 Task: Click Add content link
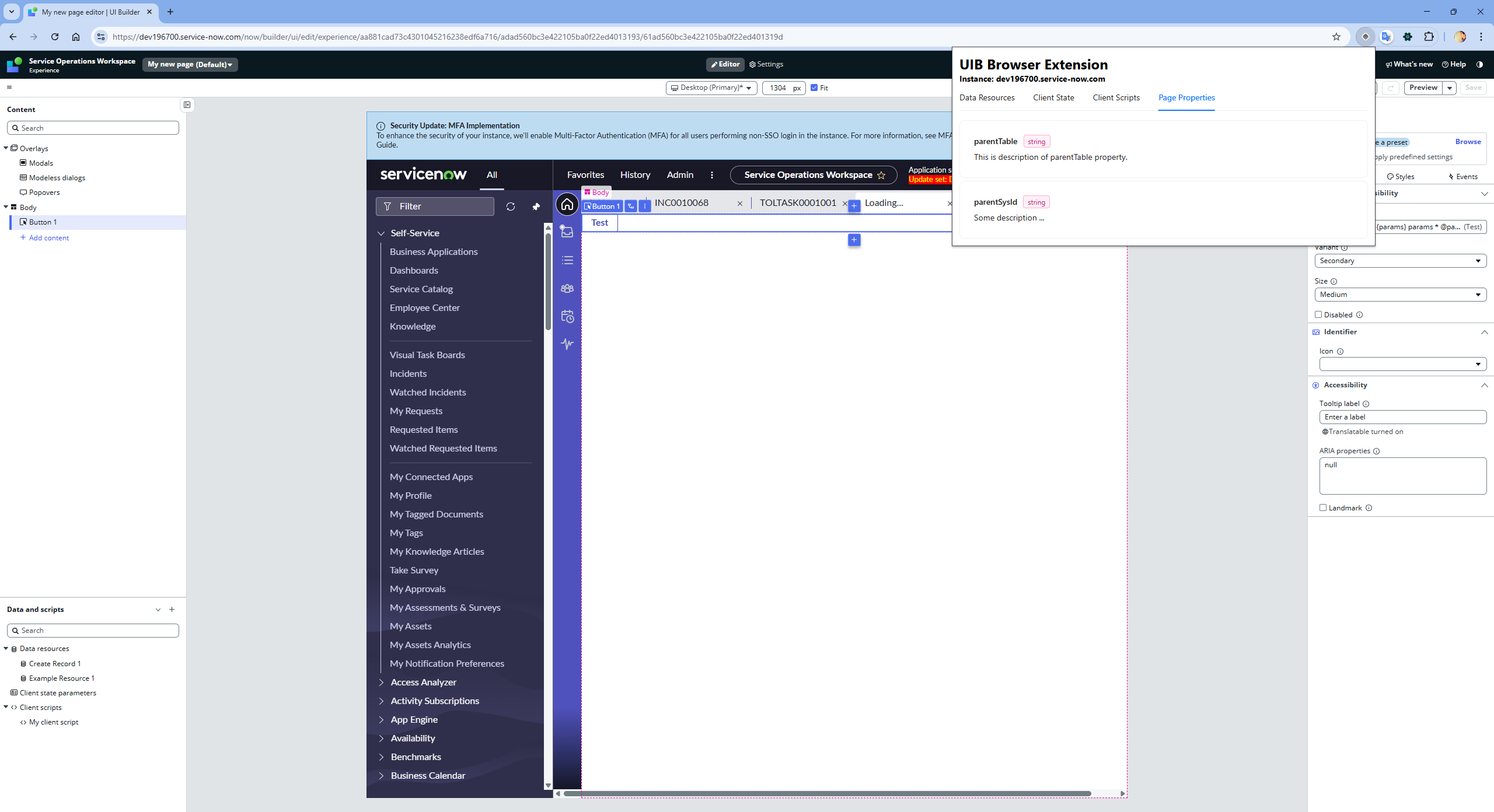[48, 237]
